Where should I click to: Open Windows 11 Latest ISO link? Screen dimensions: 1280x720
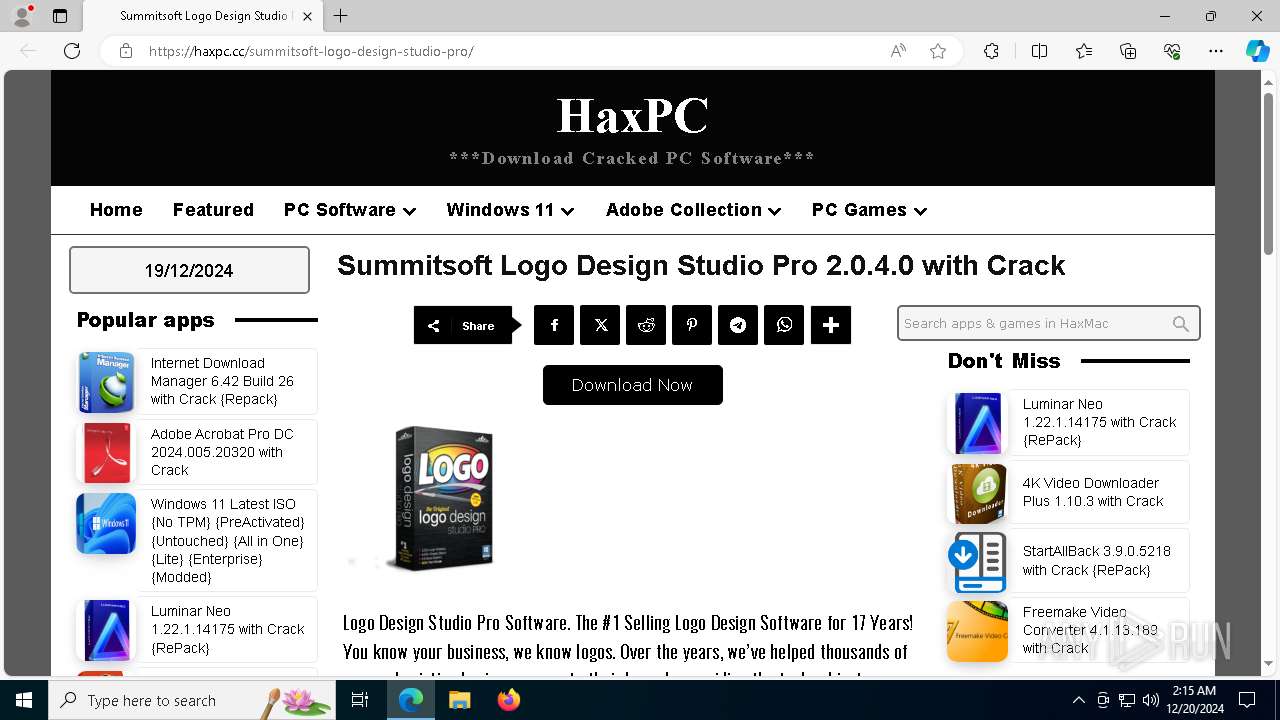tap(228, 540)
